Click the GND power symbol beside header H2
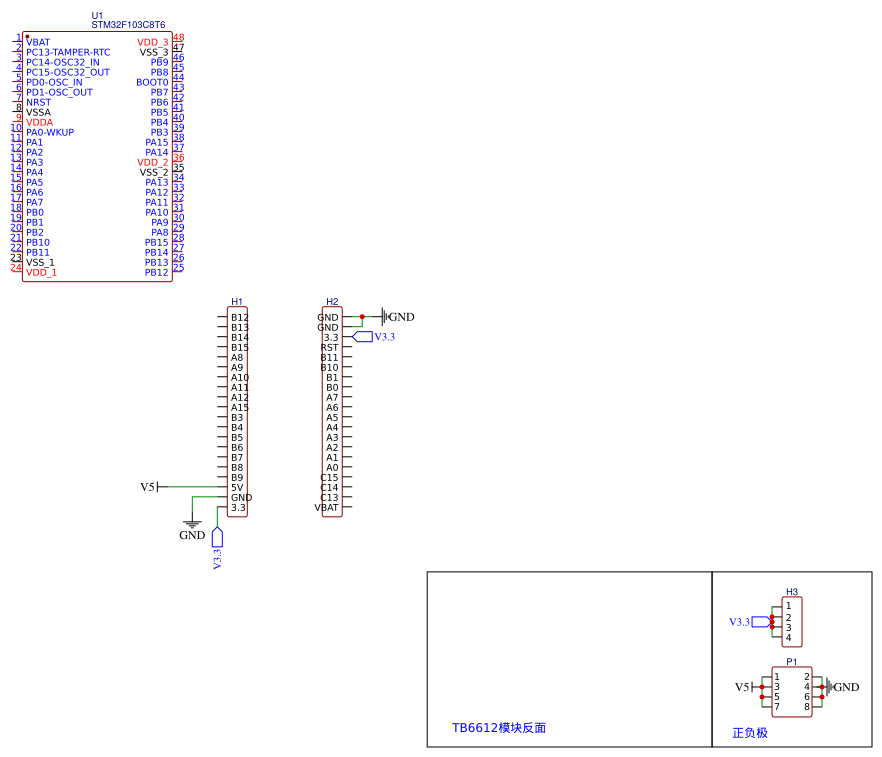The image size is (882, 757). coord(398,317)
